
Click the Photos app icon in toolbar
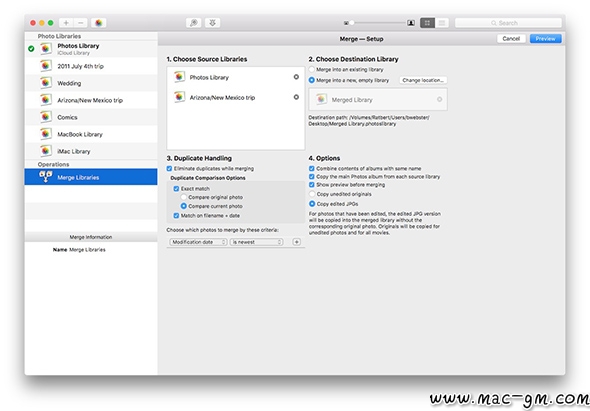tap(99, 23)
